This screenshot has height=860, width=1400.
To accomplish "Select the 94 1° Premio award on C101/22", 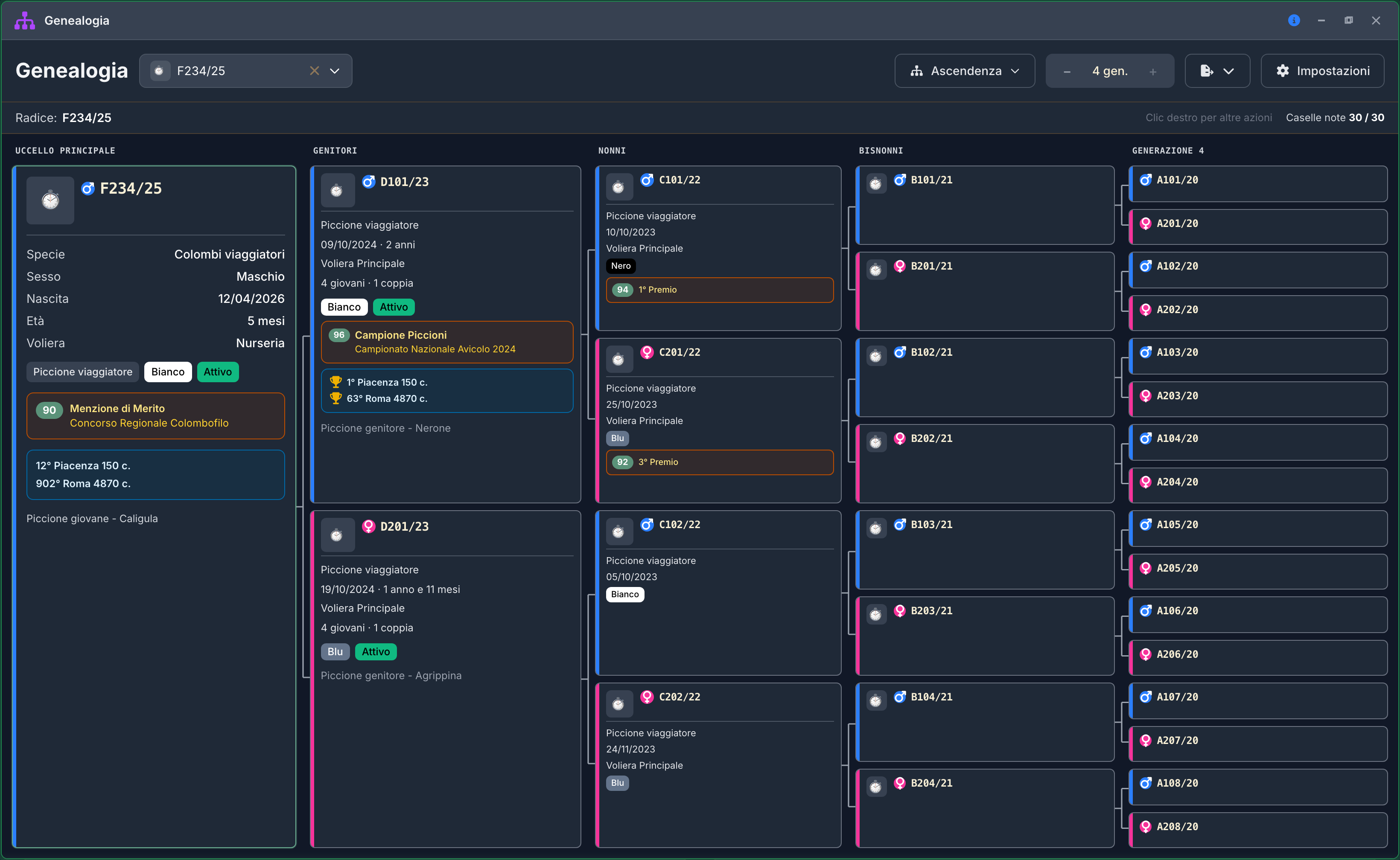I will (719, 290).
